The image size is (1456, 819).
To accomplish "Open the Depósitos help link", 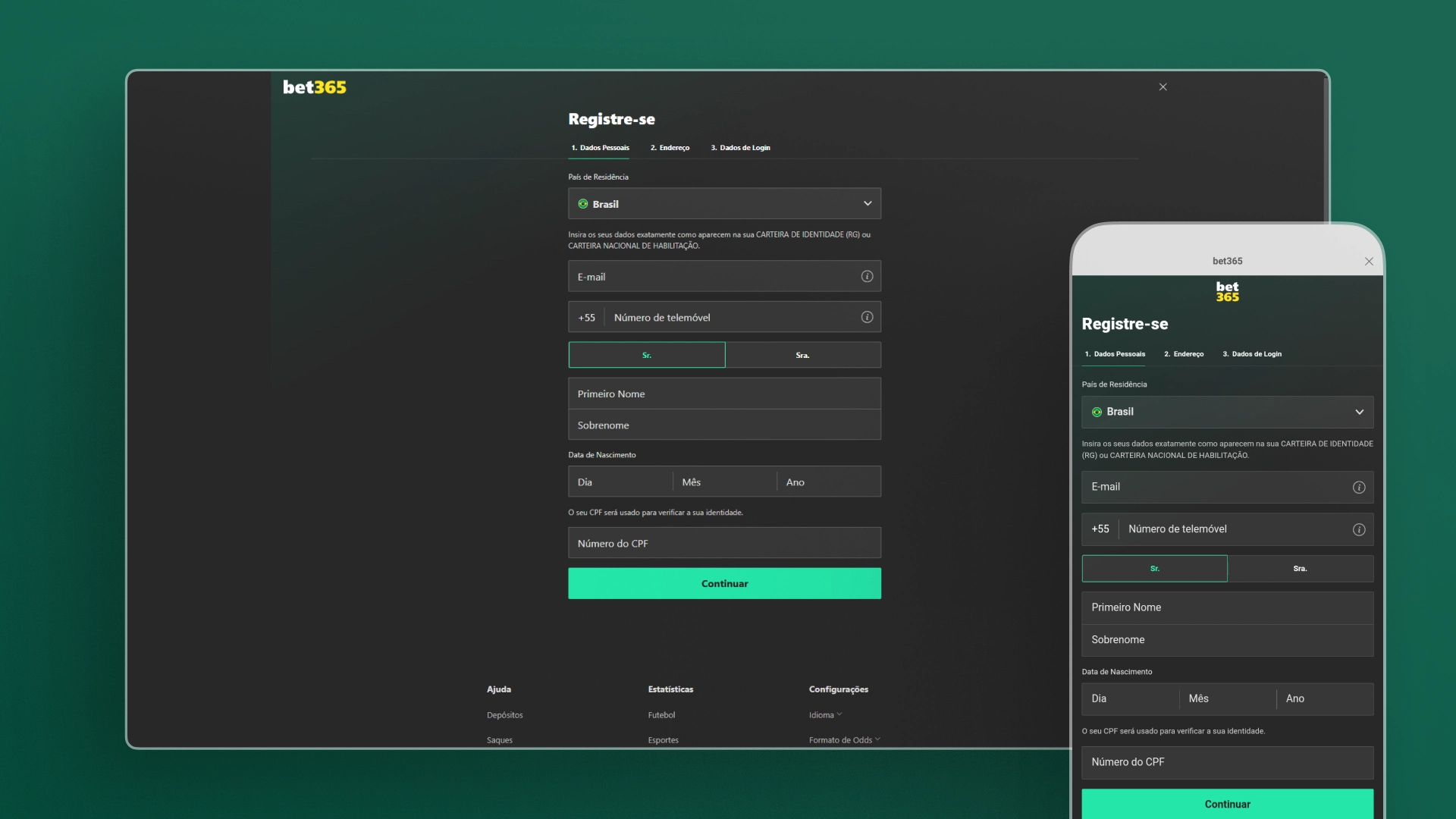I will click(x=504, y=715).
